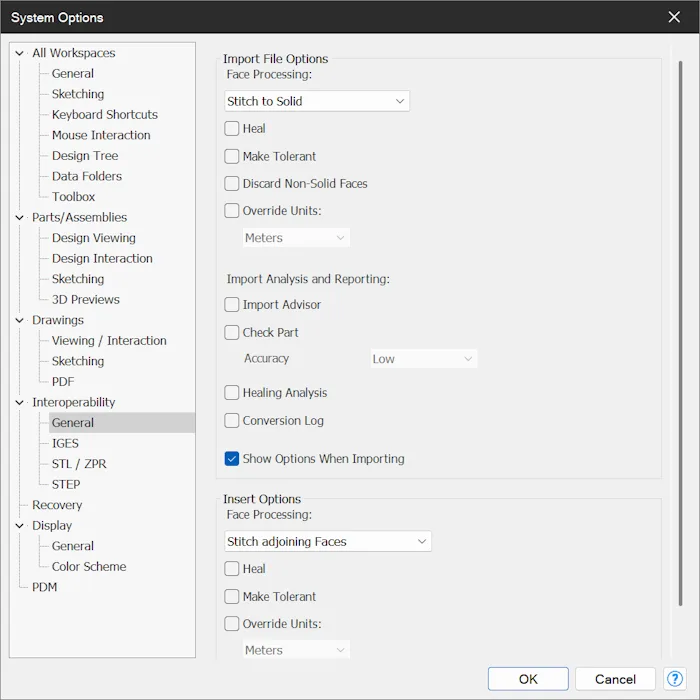Open the Stitch to Solid dropdown
The height and width of the screenshot is (700, 700).
[x=317, y=101]
